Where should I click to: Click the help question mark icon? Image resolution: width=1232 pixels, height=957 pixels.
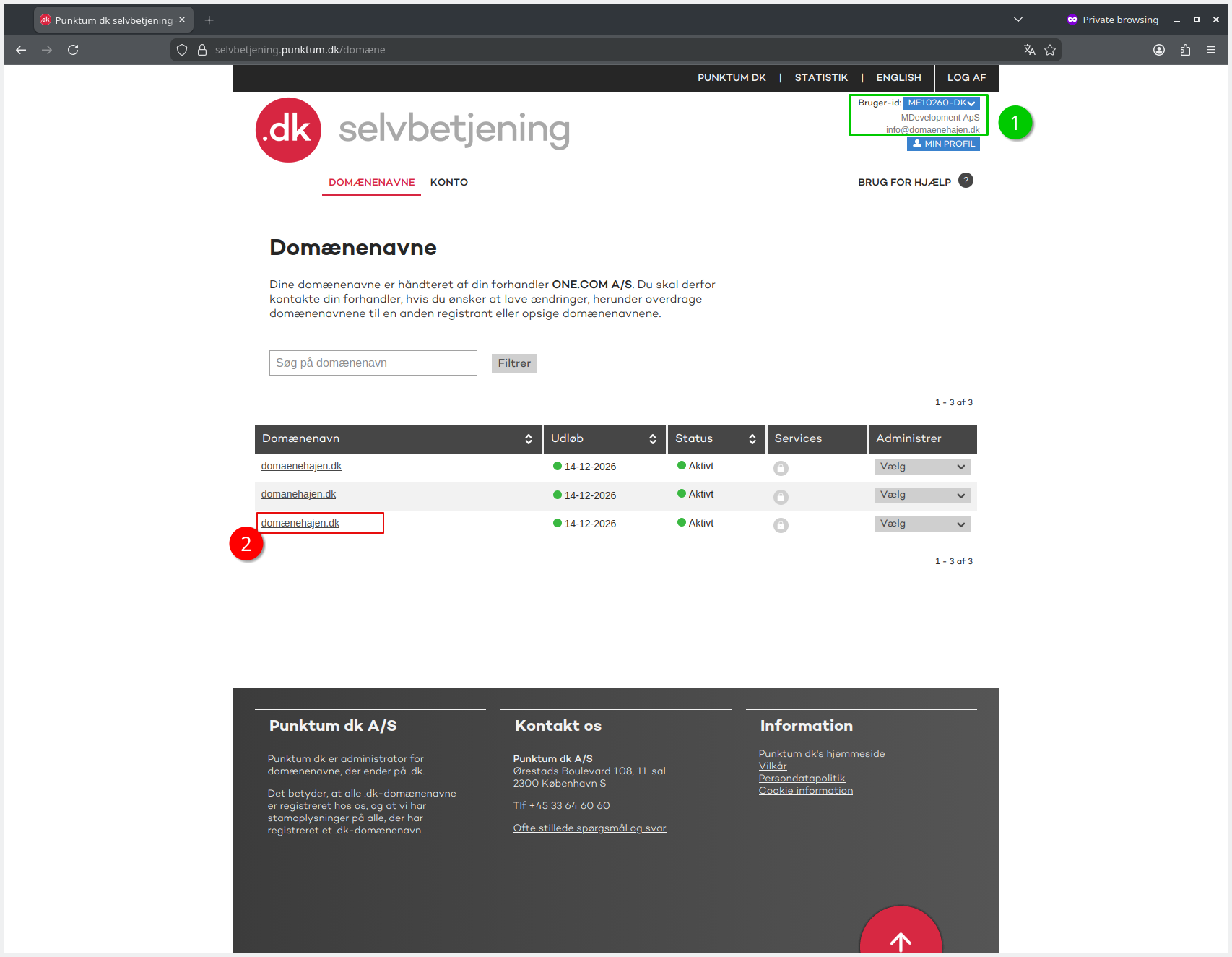966,181
